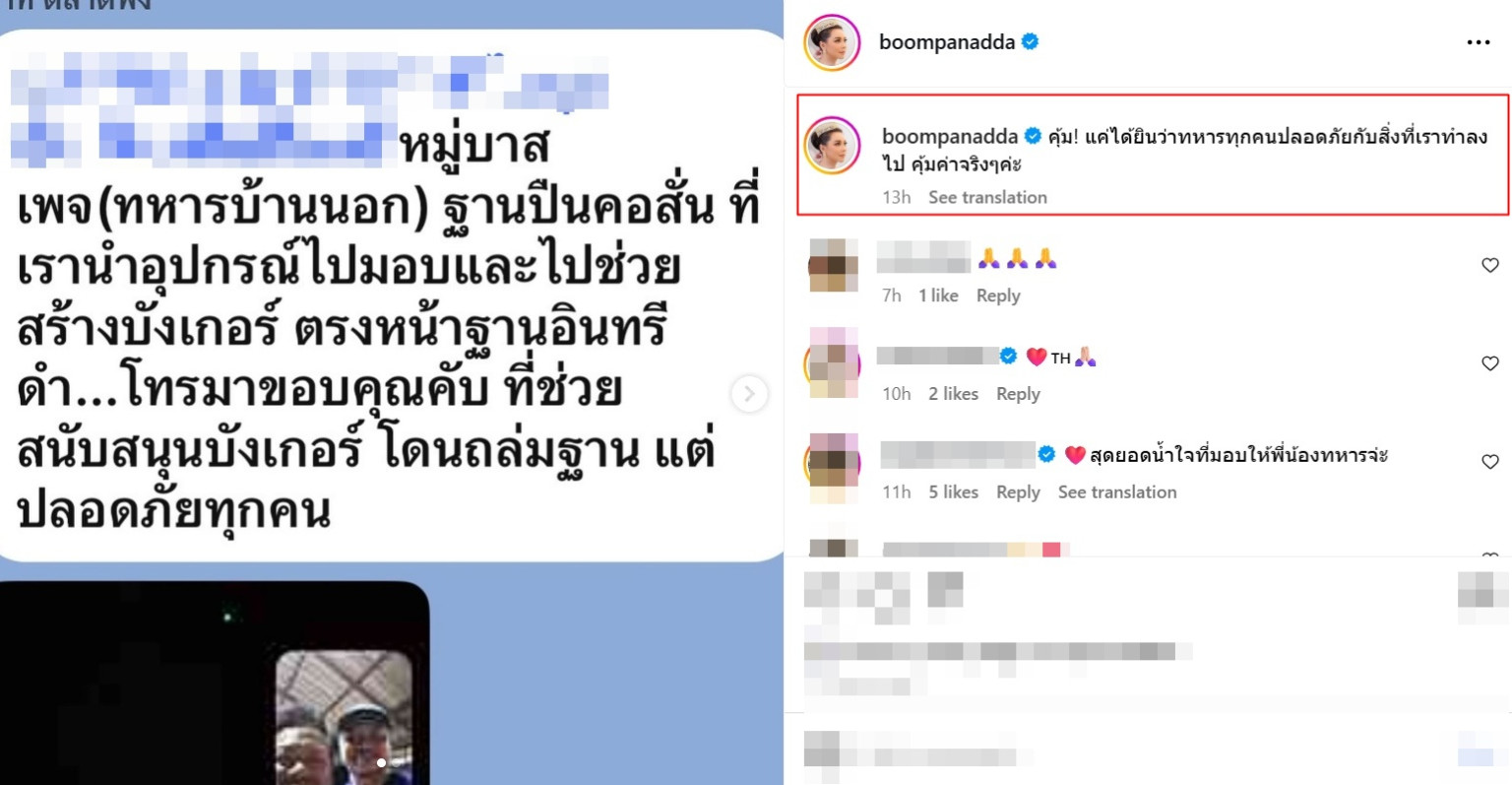See translation of the 11h comment
The width and height of the screenshot is (1512, 785).
click(x=1117, y=492)
